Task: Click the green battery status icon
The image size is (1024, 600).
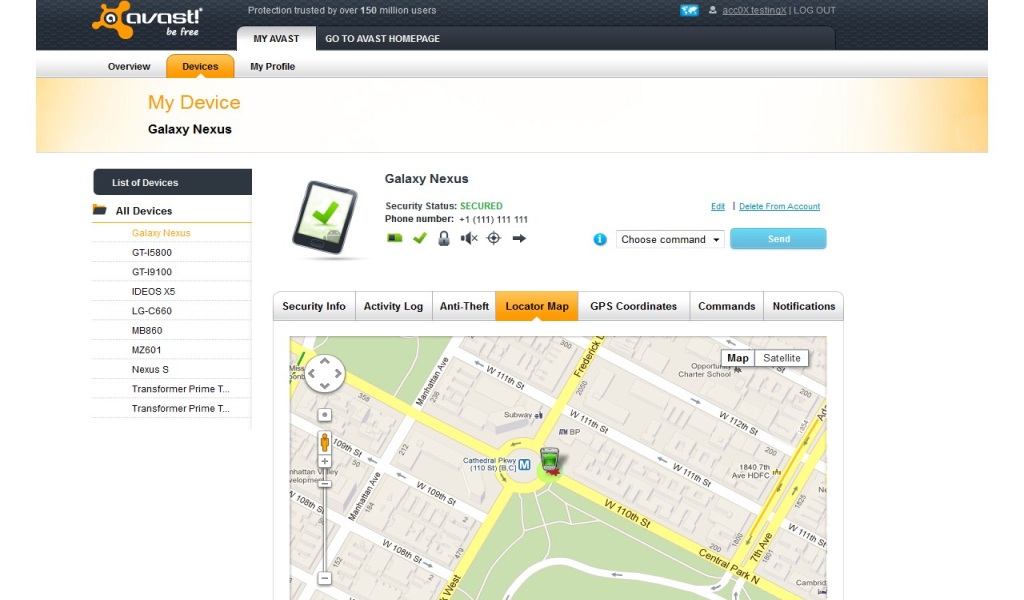Action: click(x=395, y=238)
